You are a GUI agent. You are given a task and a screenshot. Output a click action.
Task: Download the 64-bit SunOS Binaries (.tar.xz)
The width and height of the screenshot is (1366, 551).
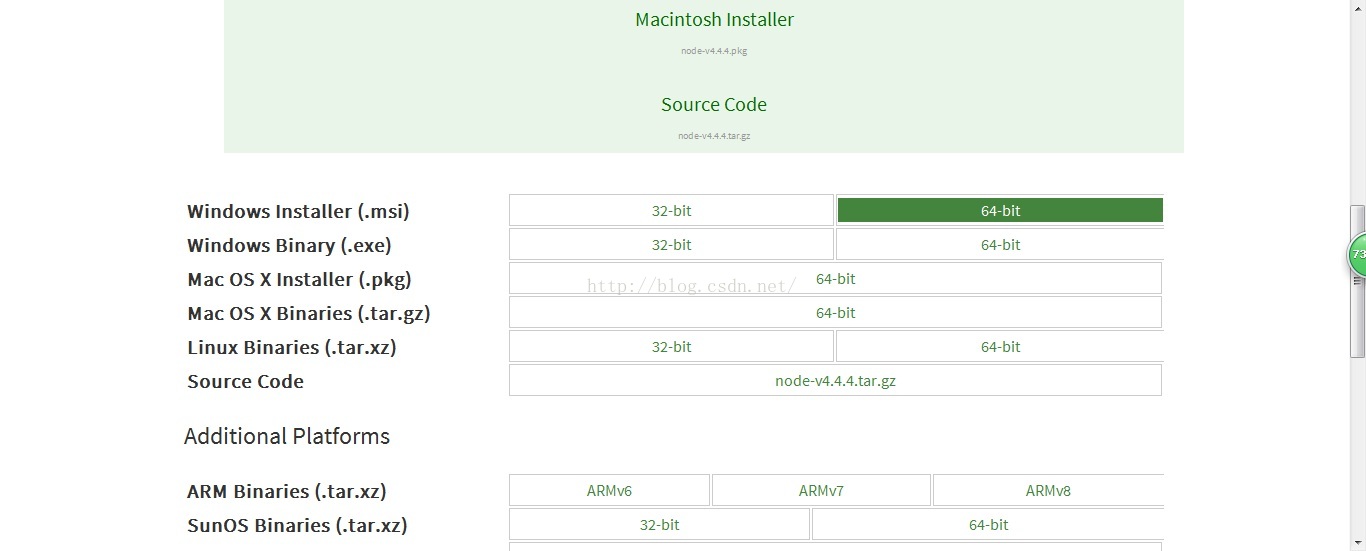[x=988, y=525]
